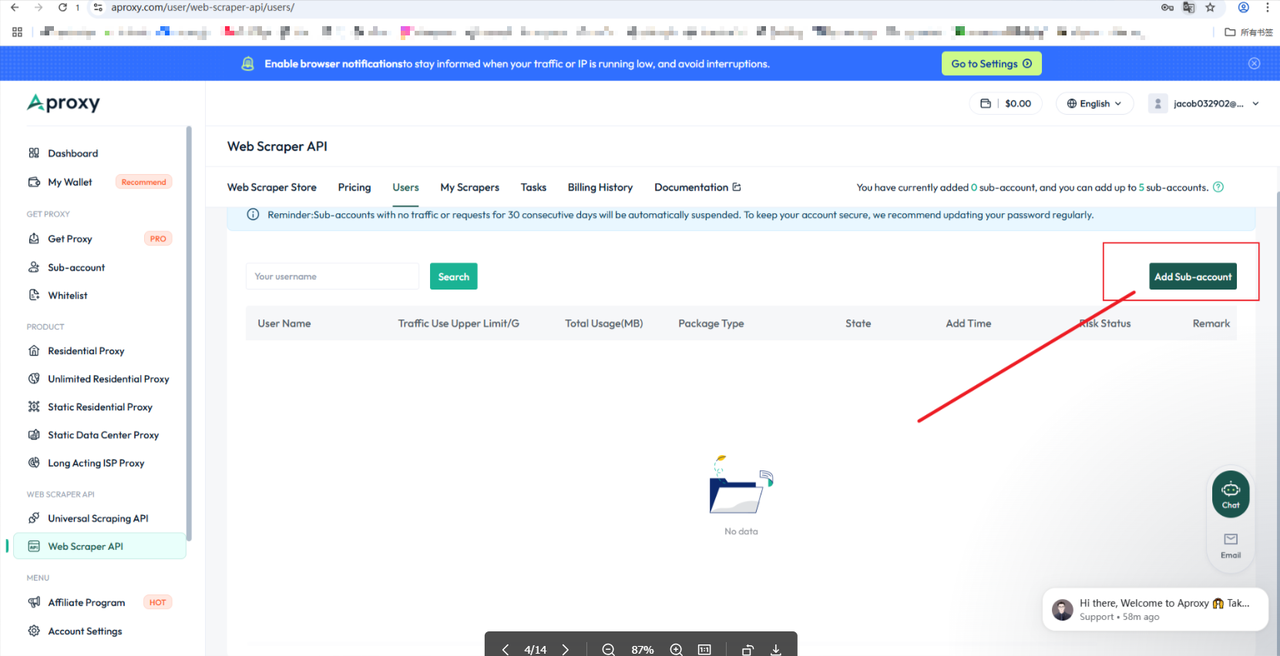1280x656 pixels.
Task: Click the Total Usage(MB) column header
Action: click(604, 323)
